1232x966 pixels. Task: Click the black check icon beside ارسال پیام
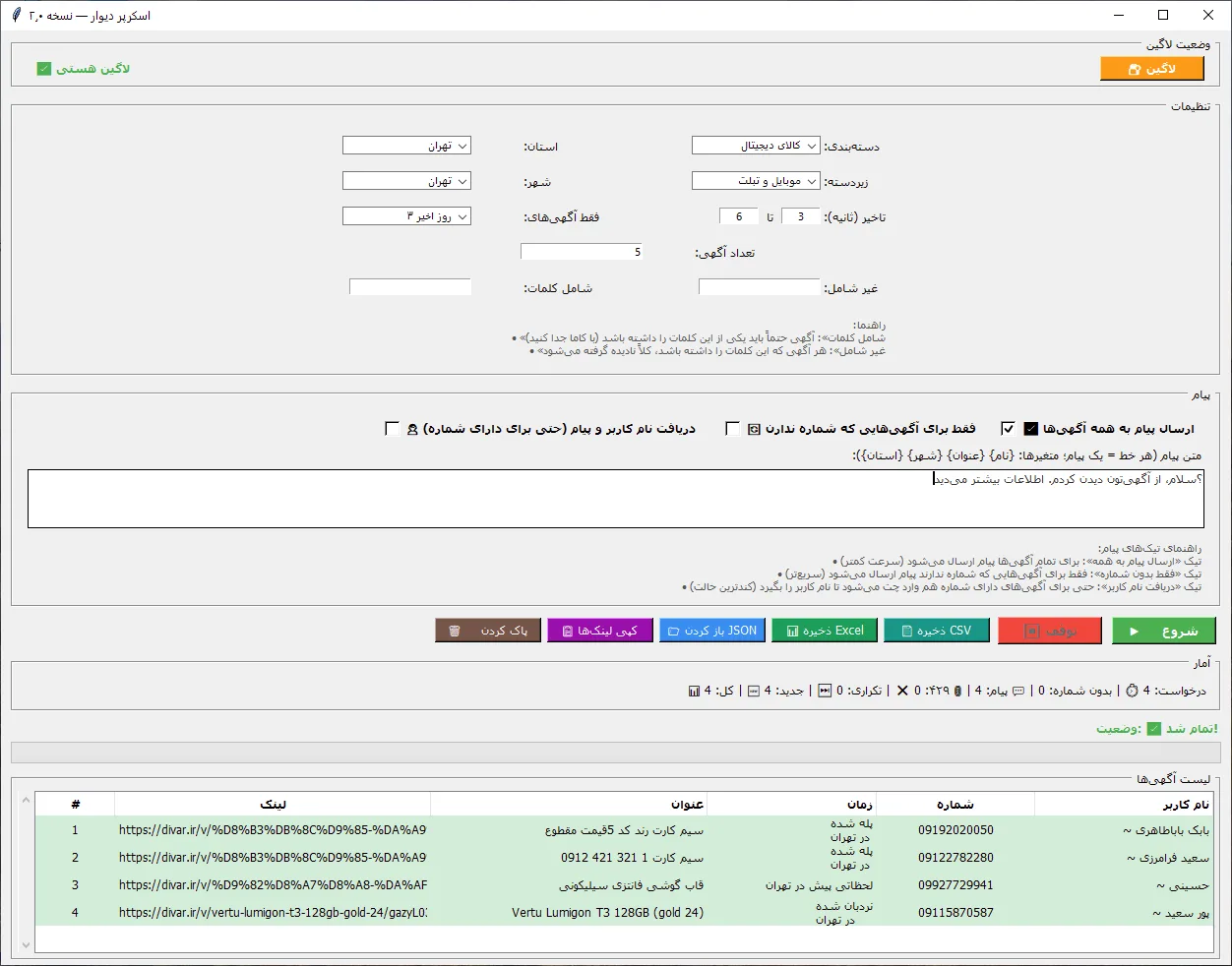[x=1031, y=429]
